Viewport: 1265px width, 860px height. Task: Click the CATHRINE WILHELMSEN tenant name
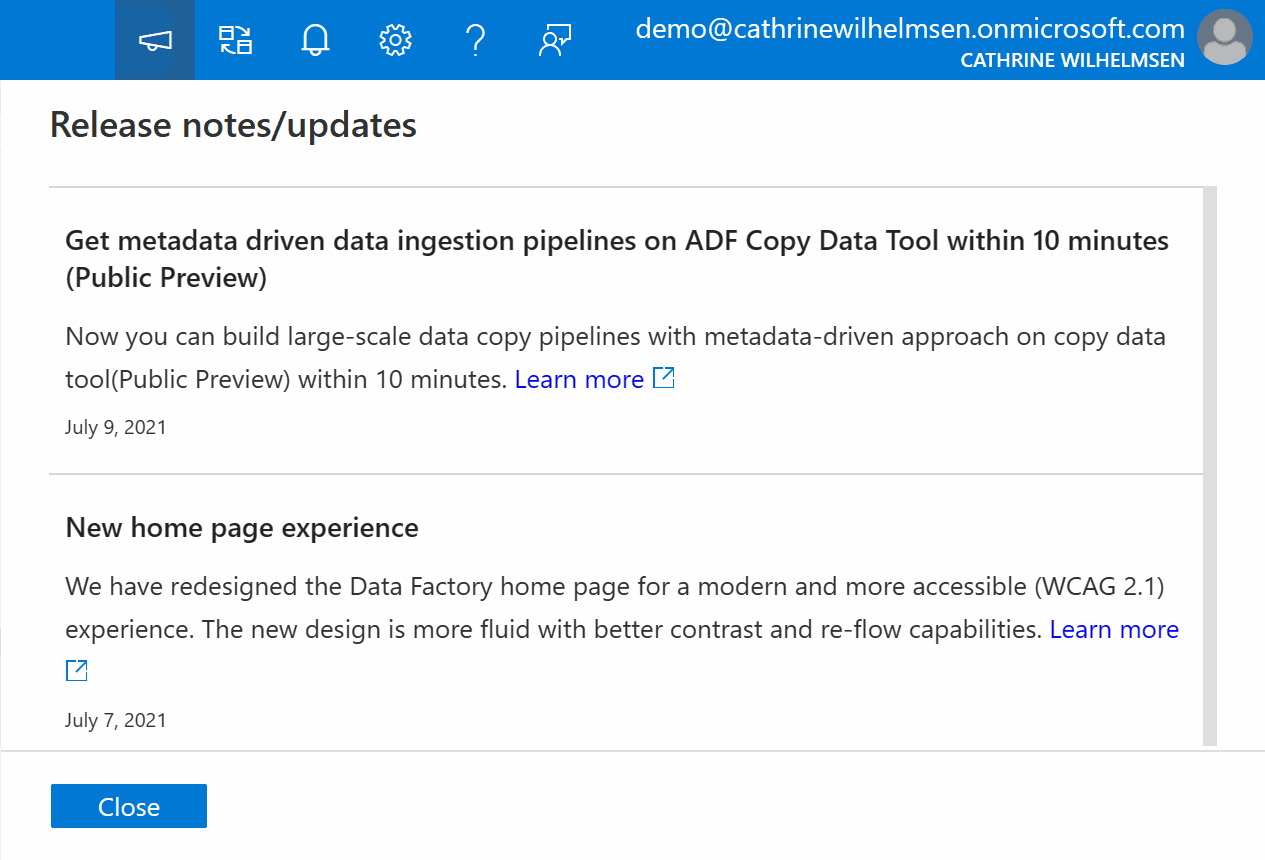pos(1072,61)
